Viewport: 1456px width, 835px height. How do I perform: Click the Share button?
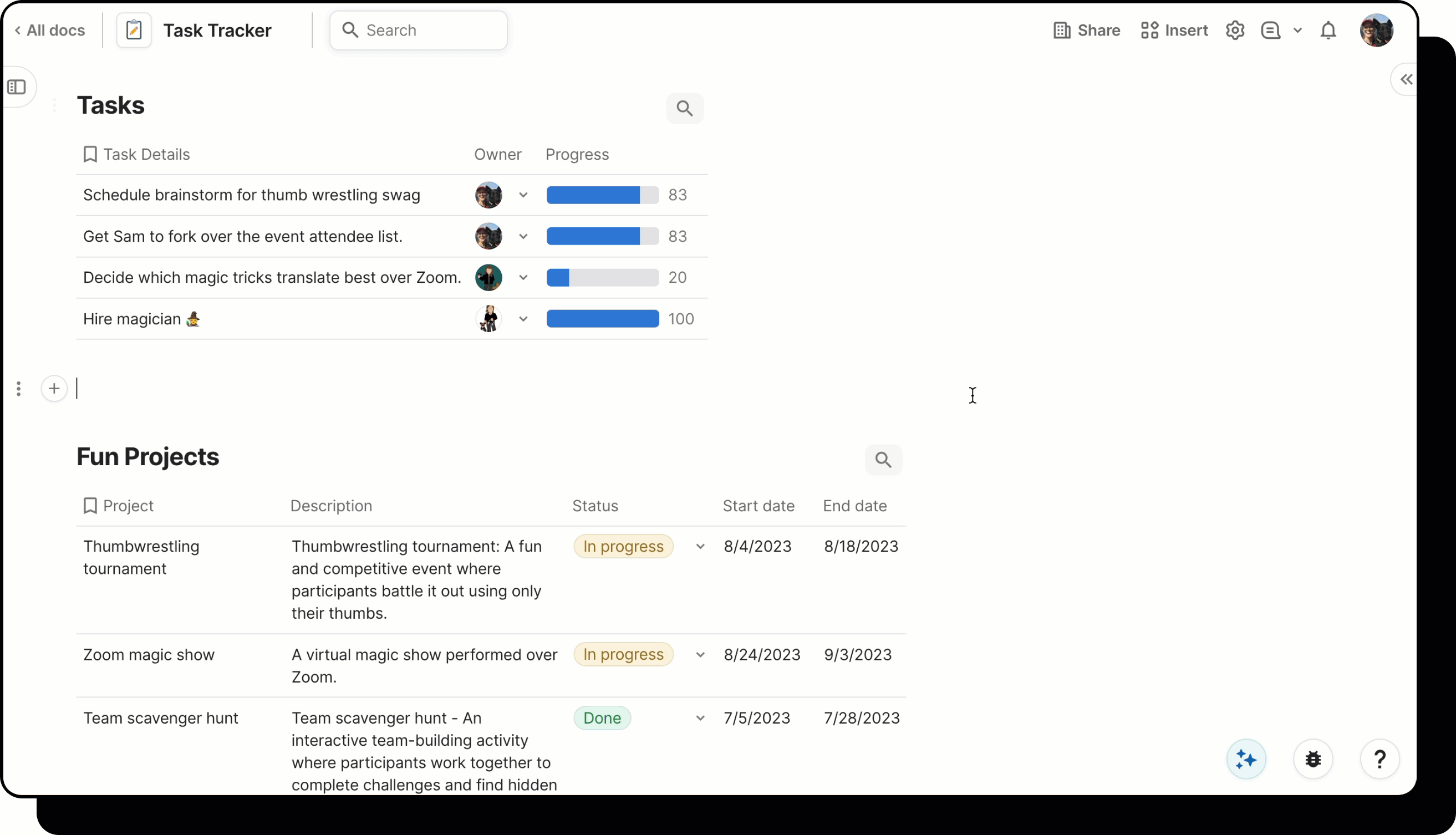pos(1086,30)
